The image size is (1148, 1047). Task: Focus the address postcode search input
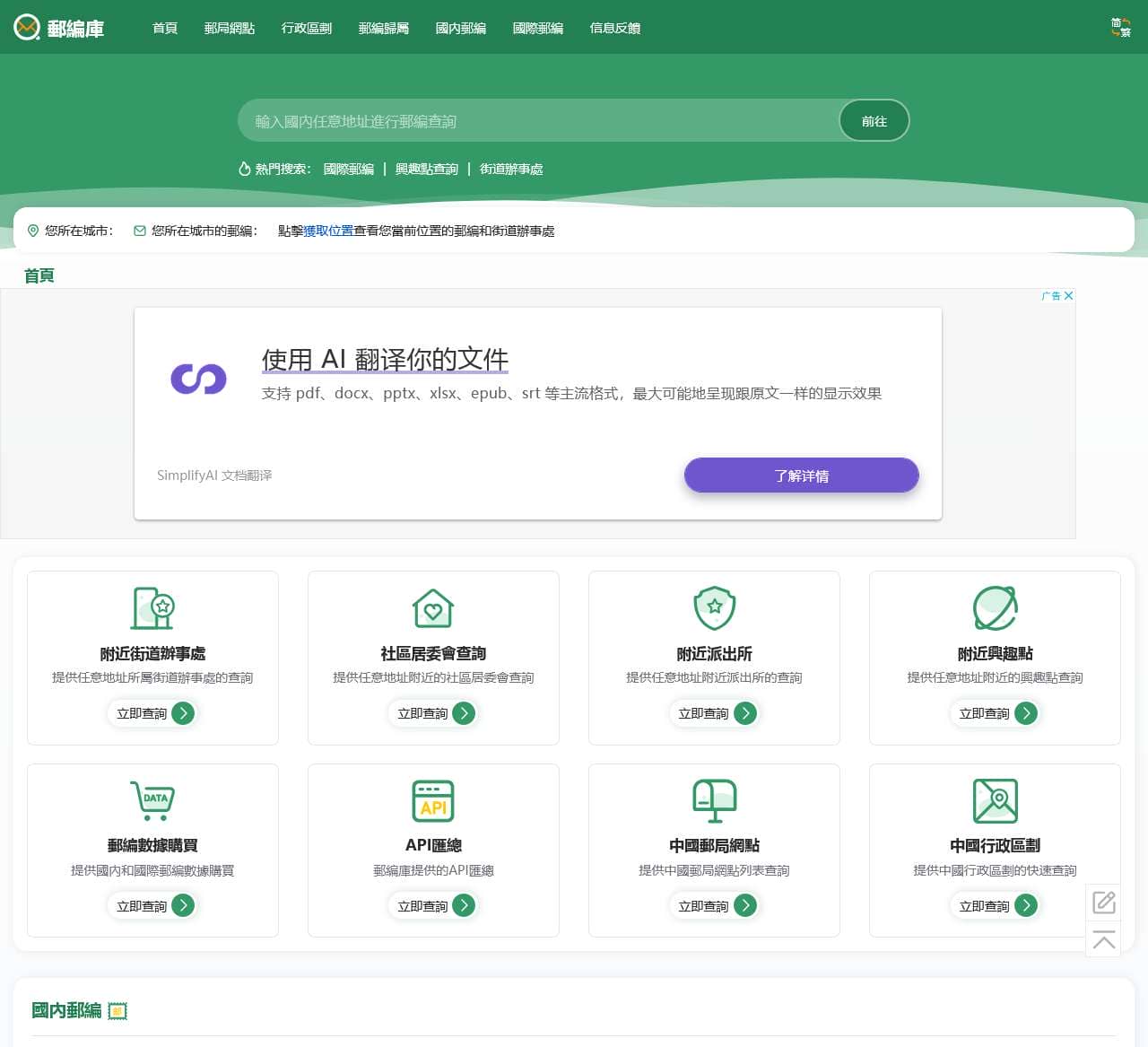pyautogui.click(x=538, y=120)
